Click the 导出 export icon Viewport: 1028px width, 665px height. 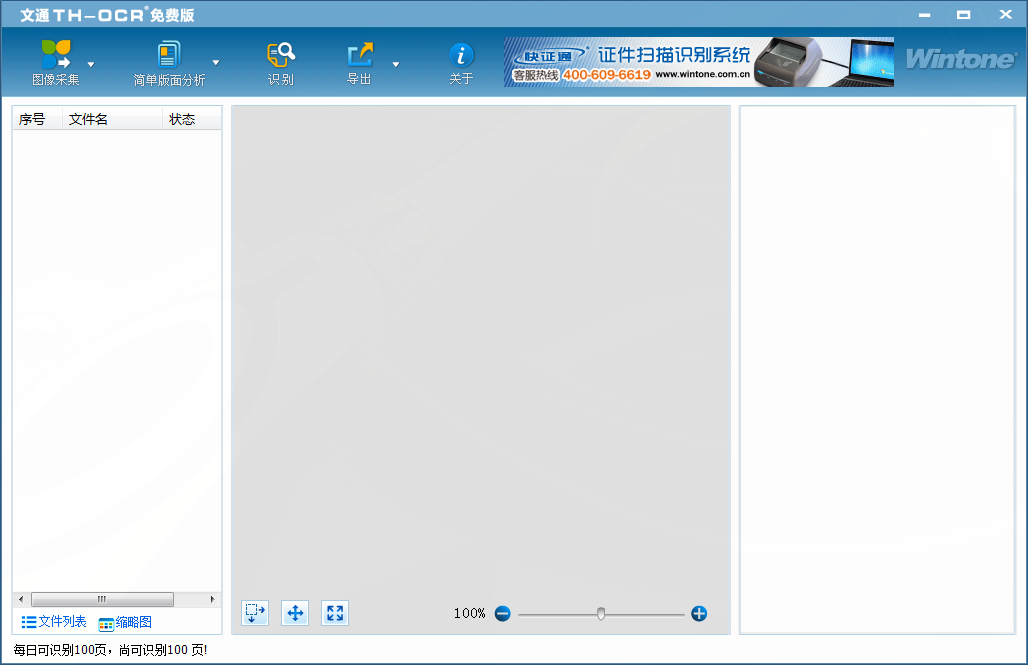(x=360, y=55)
